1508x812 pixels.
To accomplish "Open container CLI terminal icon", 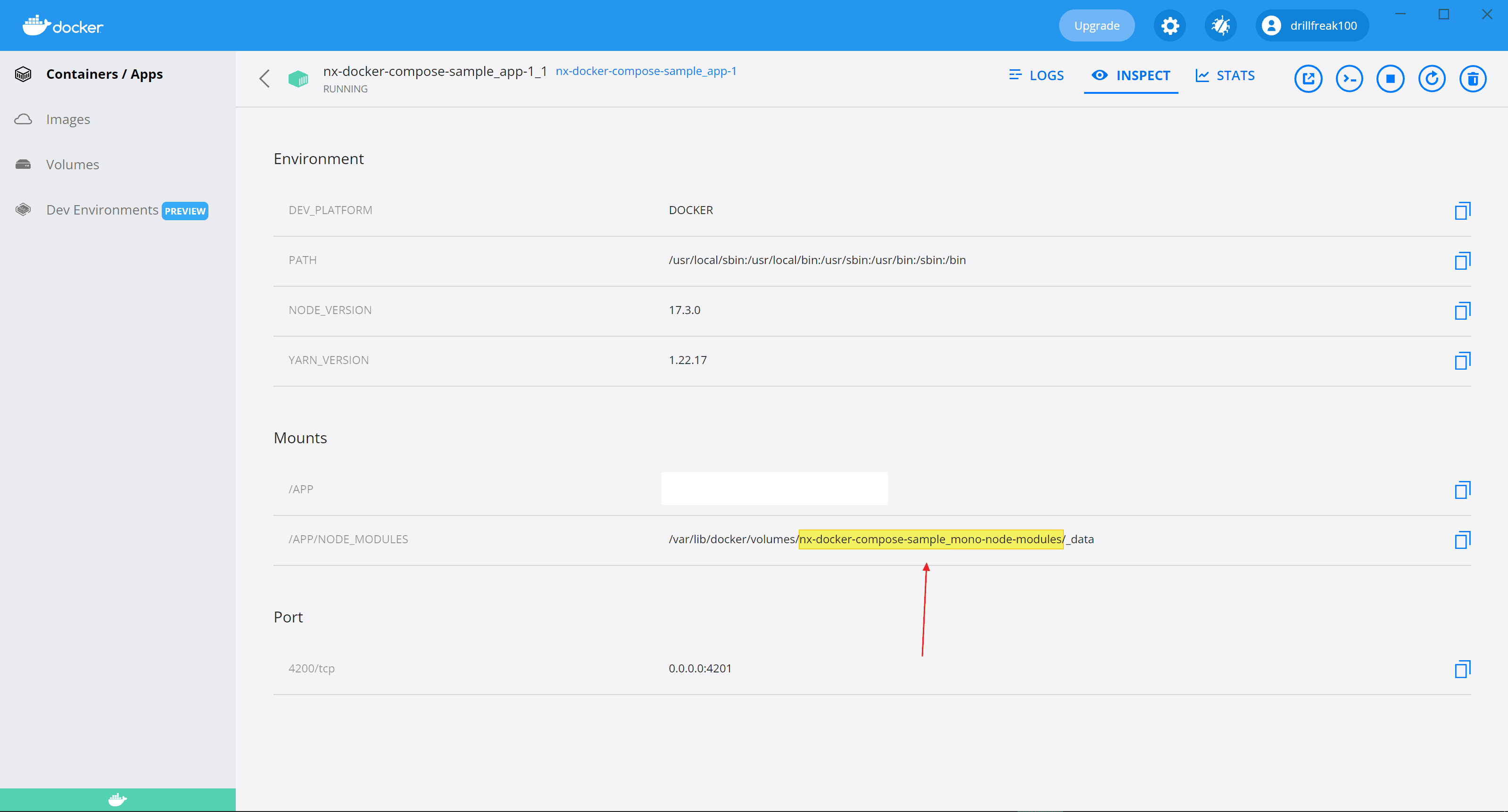I will point(1350,78).
